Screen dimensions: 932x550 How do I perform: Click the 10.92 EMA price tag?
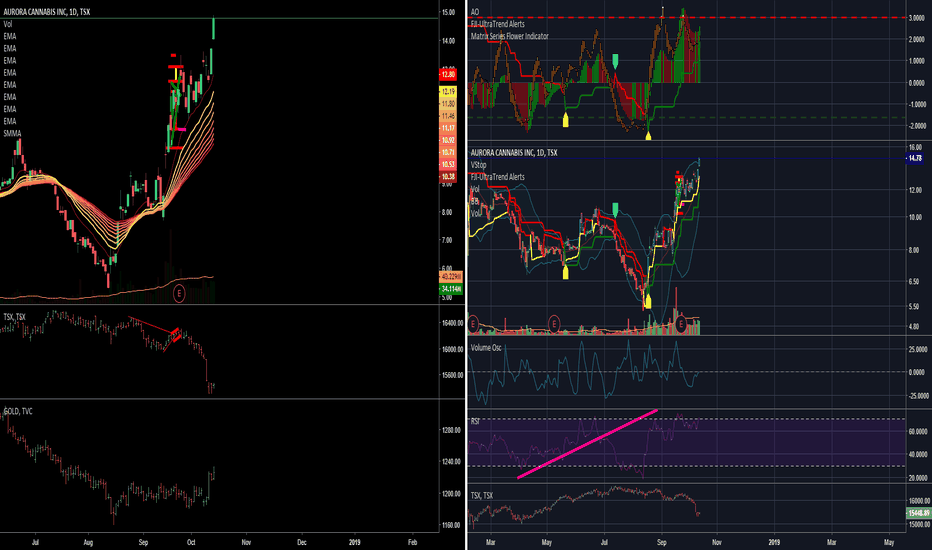click(448, 140)
